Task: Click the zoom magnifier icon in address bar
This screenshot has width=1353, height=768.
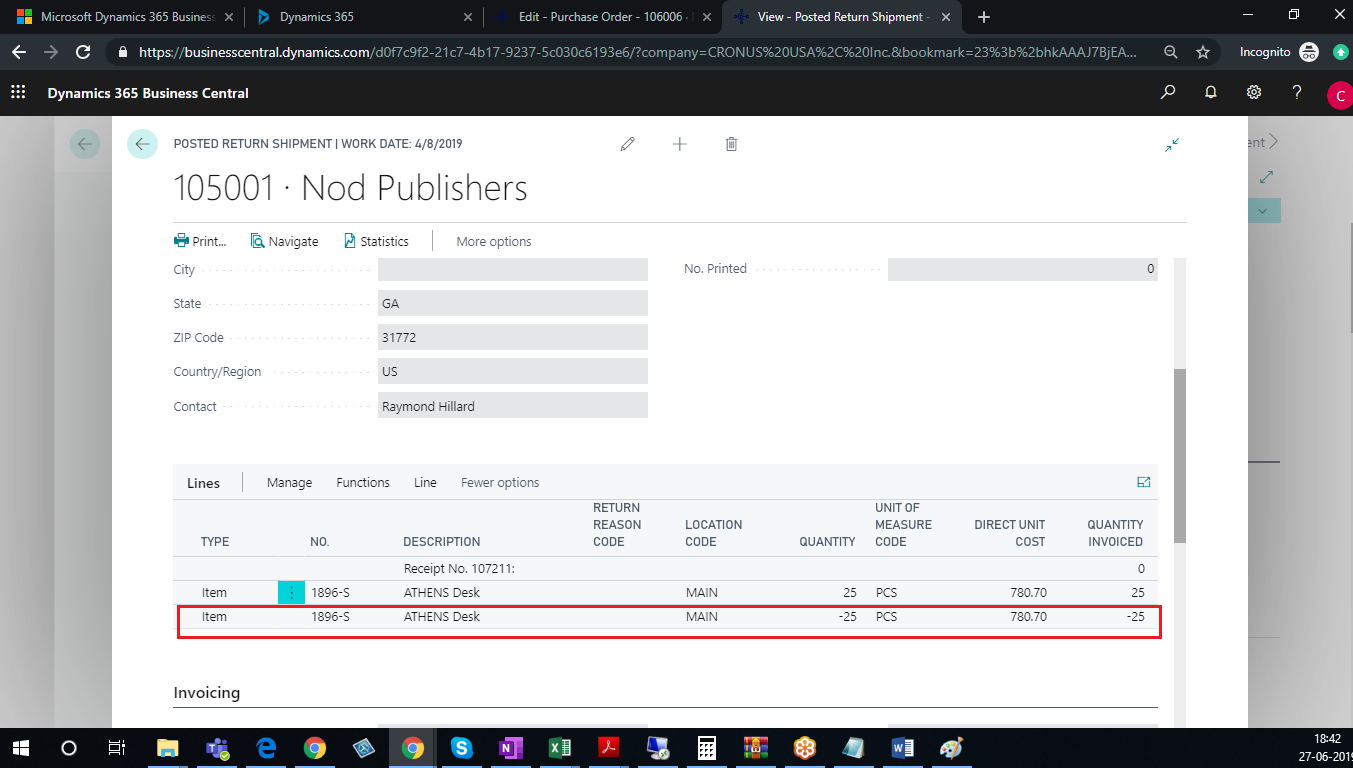Action: click(x=1170, y=52)
